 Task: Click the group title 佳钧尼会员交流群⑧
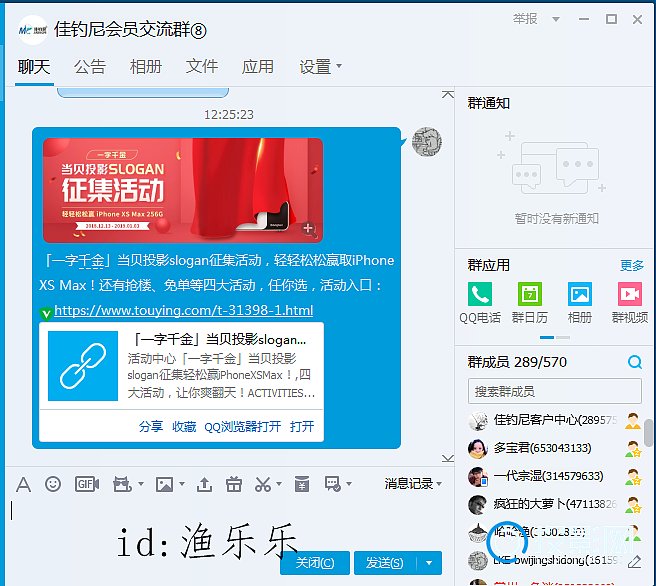130,30
